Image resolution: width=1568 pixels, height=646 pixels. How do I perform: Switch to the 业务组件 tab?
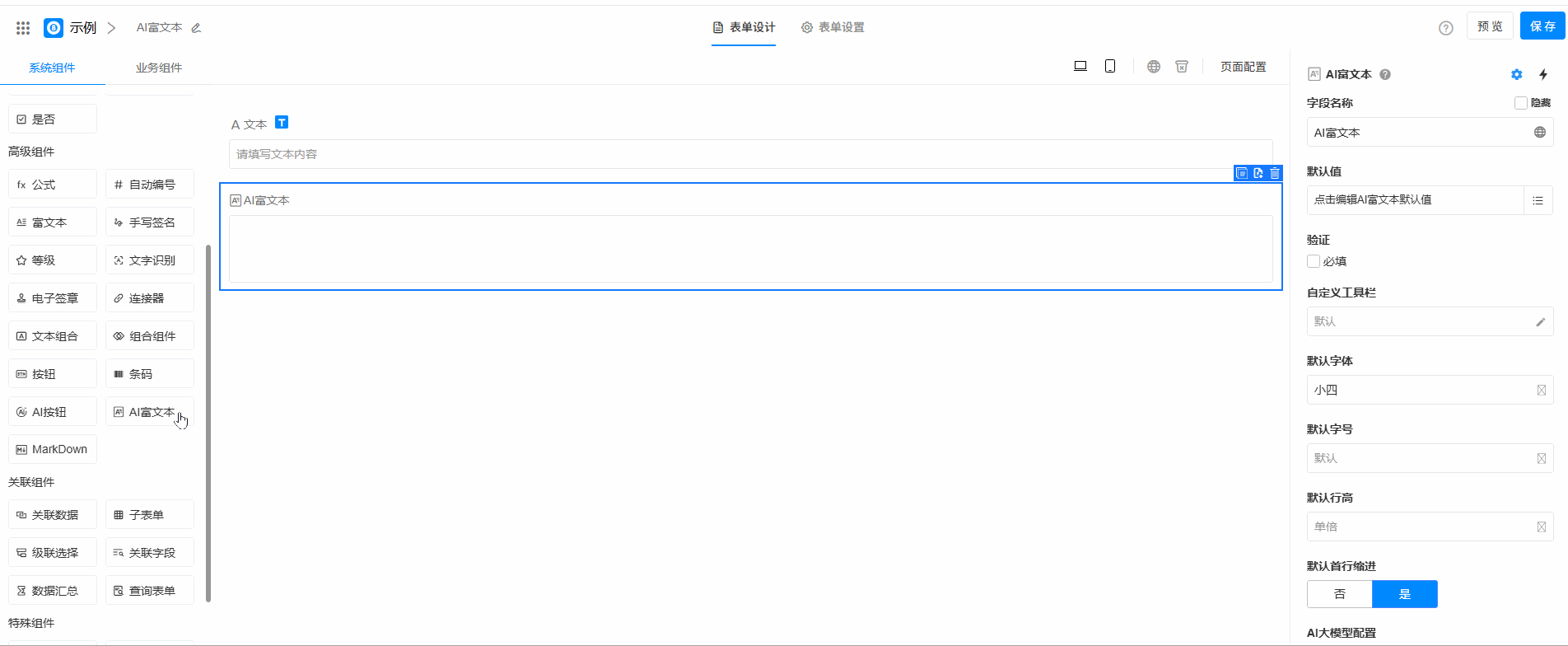tap(159, 68)
